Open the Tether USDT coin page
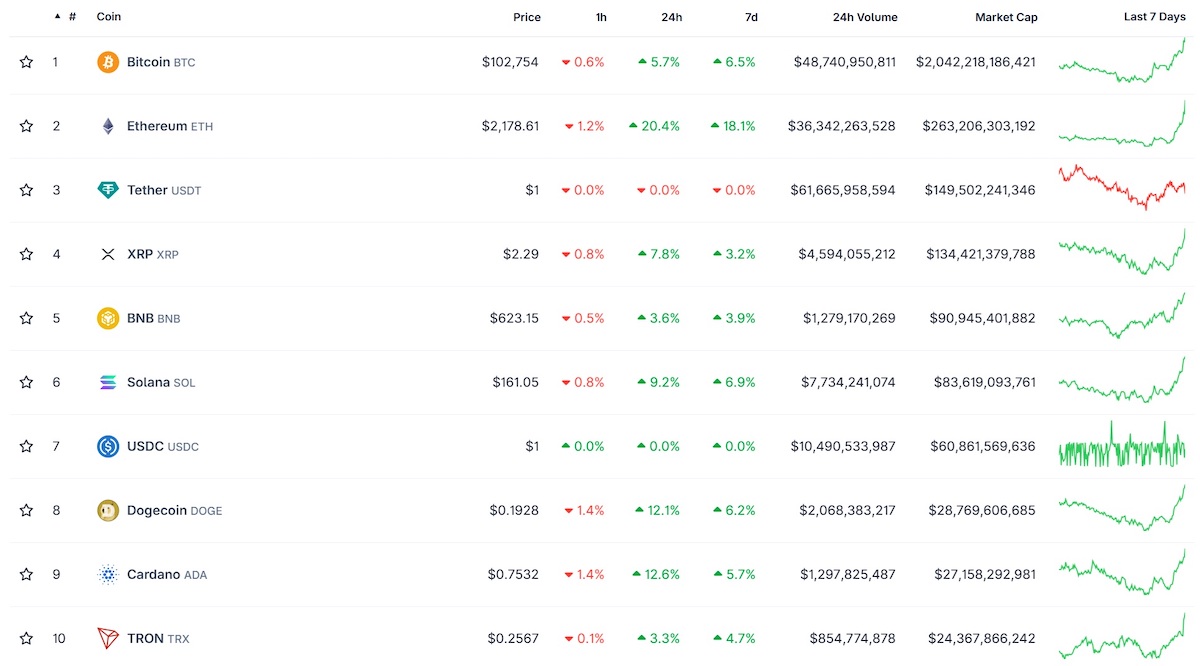 [x=164, y=190]
